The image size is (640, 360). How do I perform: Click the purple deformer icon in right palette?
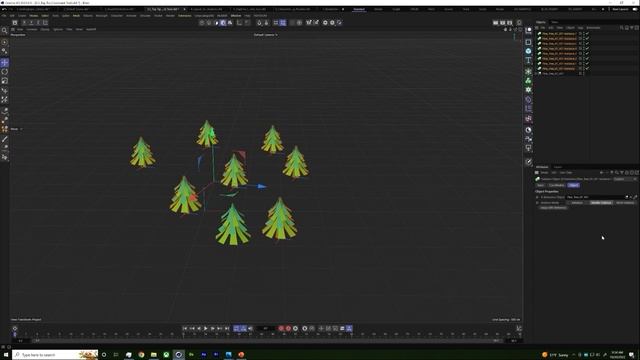[x=528, y=99]
